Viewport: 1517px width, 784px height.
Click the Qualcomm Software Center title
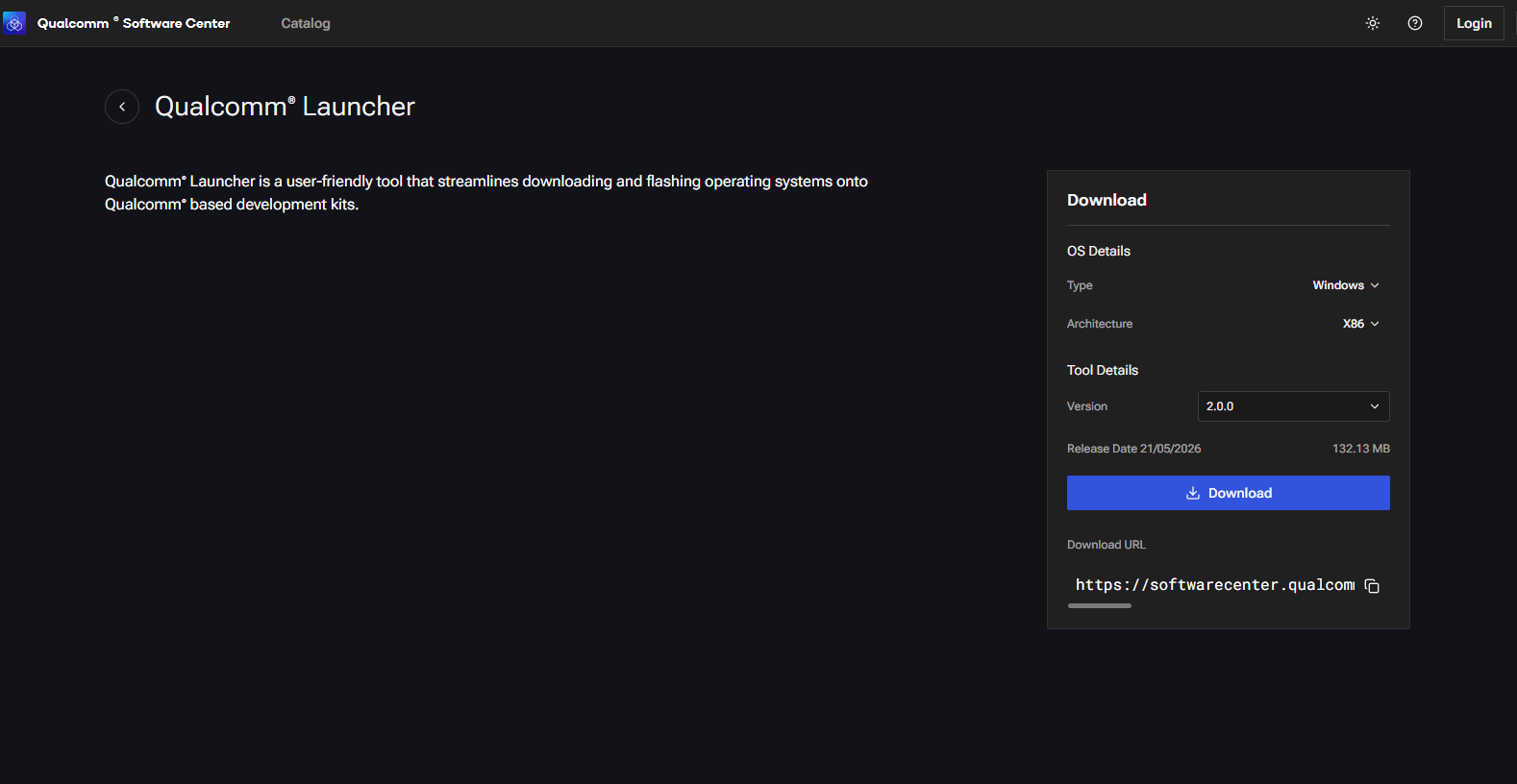coord(134,23)
